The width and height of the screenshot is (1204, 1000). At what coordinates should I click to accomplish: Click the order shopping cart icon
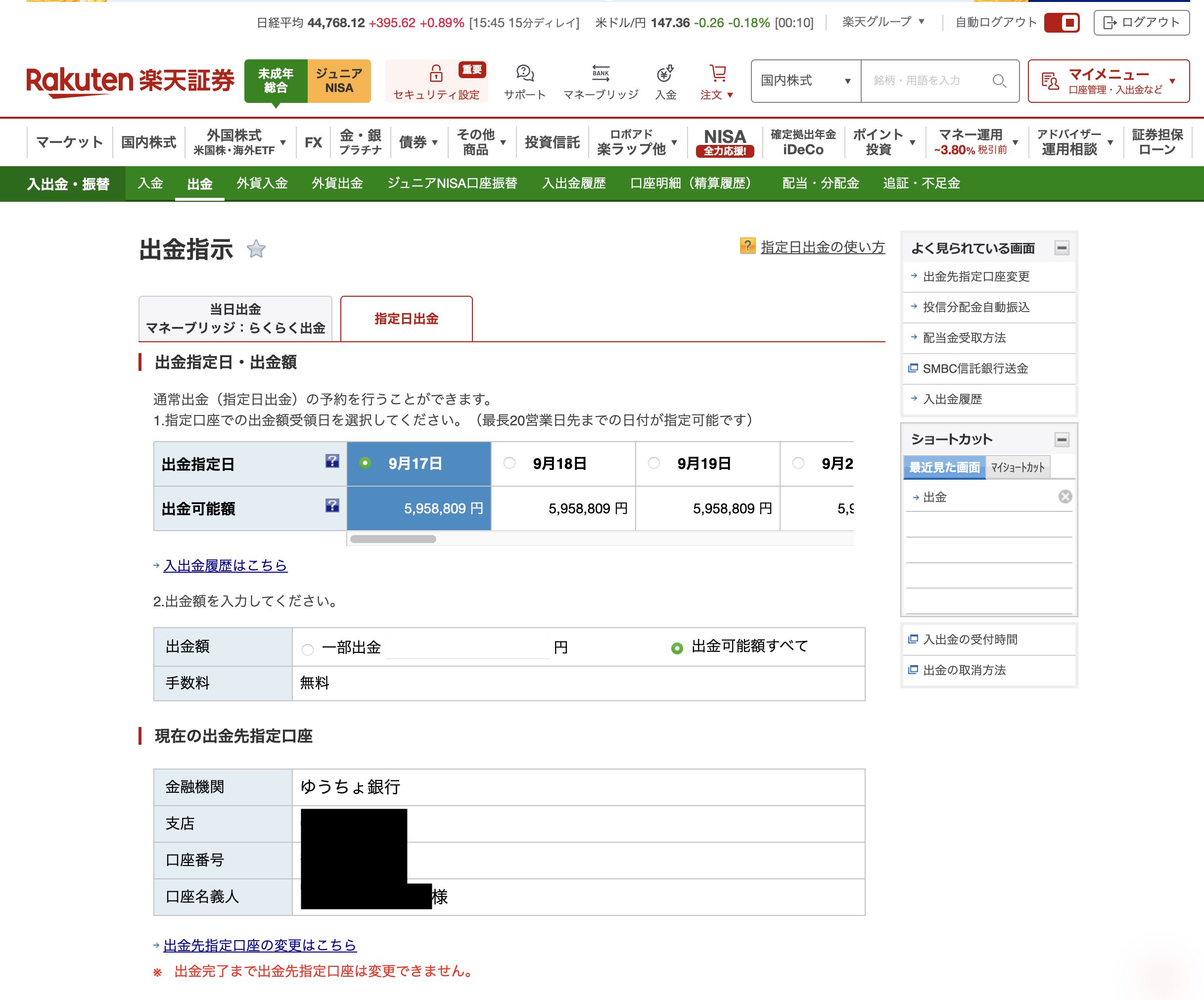point(717,73)
